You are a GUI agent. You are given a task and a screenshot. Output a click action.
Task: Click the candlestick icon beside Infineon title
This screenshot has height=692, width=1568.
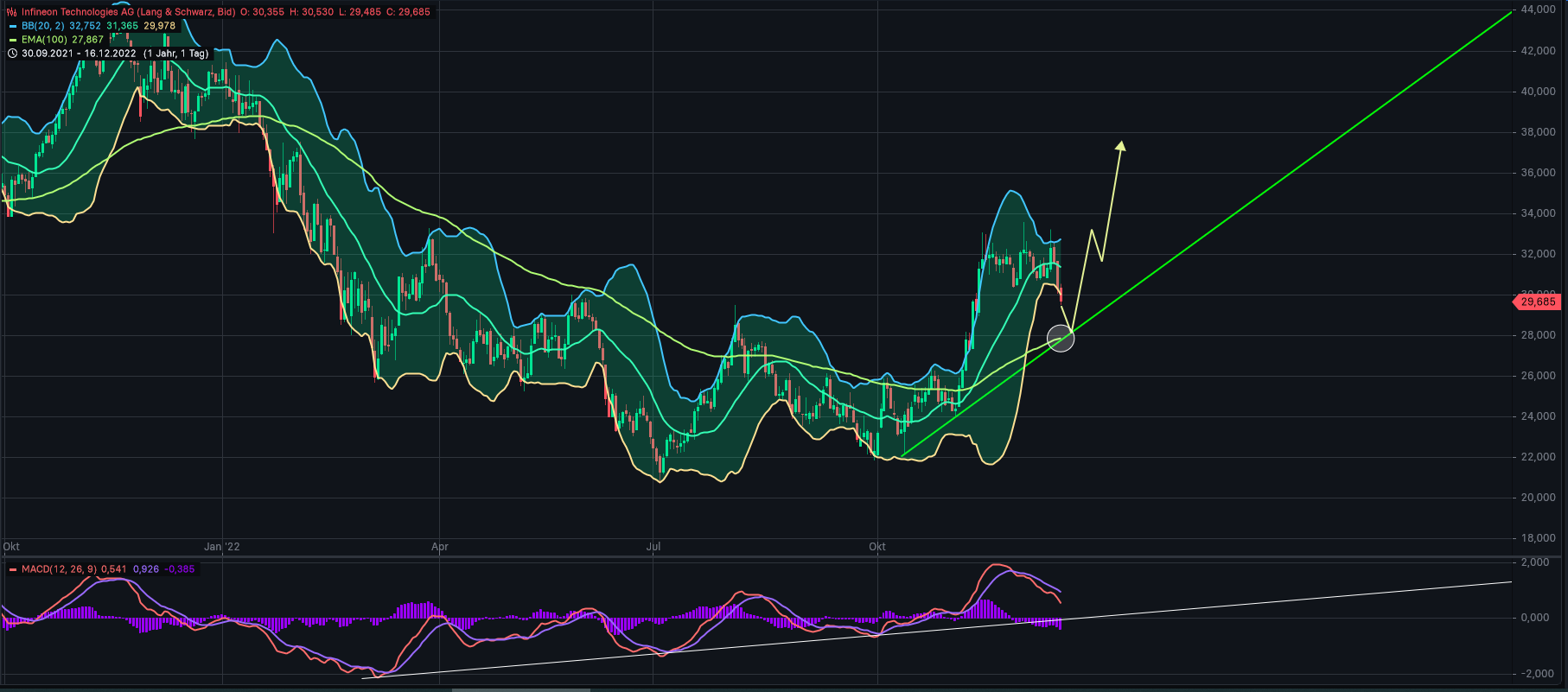pos(12,12)
